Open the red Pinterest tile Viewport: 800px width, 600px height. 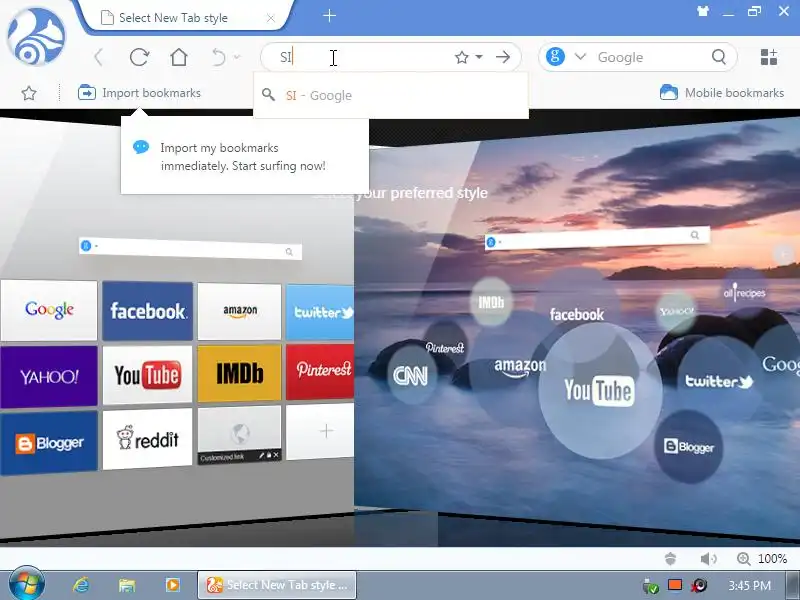click(x=320, y=371)
